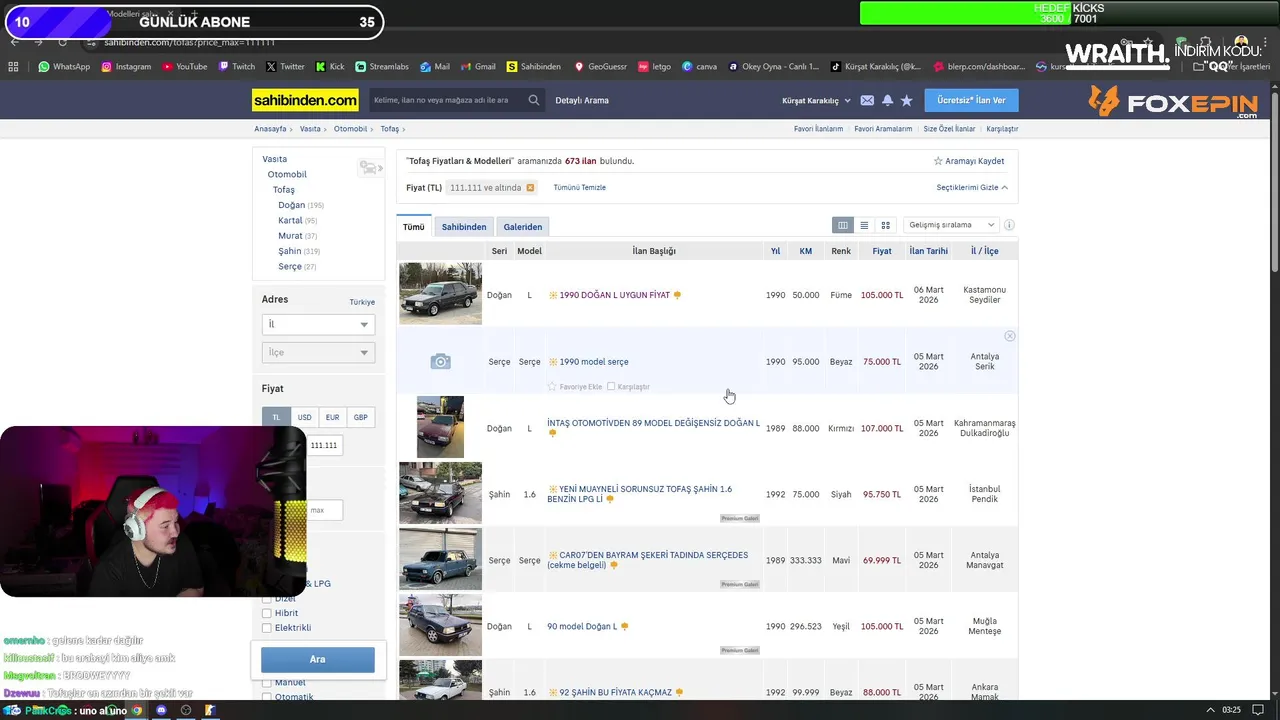Click Aramayı Kaydet to save search
Viewport: 1280px width, 720px height.
(x=969, y=161)
